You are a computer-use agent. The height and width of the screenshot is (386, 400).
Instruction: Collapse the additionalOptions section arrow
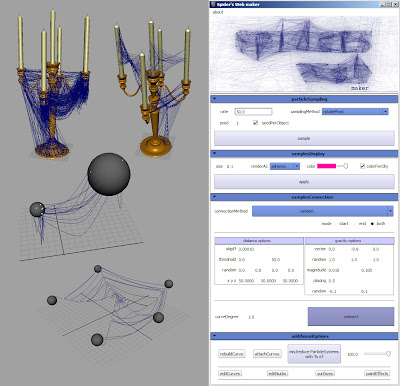point(214,336)
